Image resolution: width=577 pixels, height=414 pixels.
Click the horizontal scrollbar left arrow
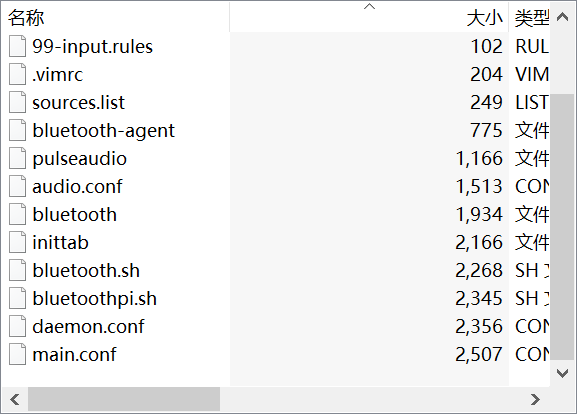15,399
